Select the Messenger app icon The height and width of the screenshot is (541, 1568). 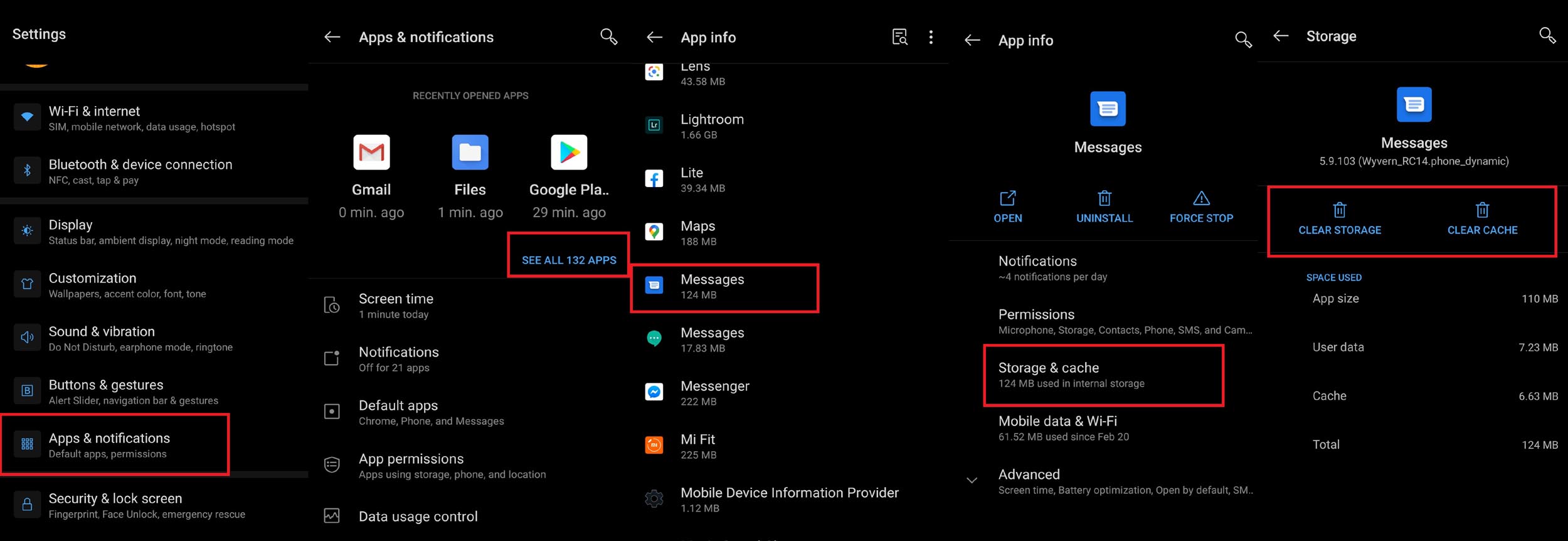(654, 392)
